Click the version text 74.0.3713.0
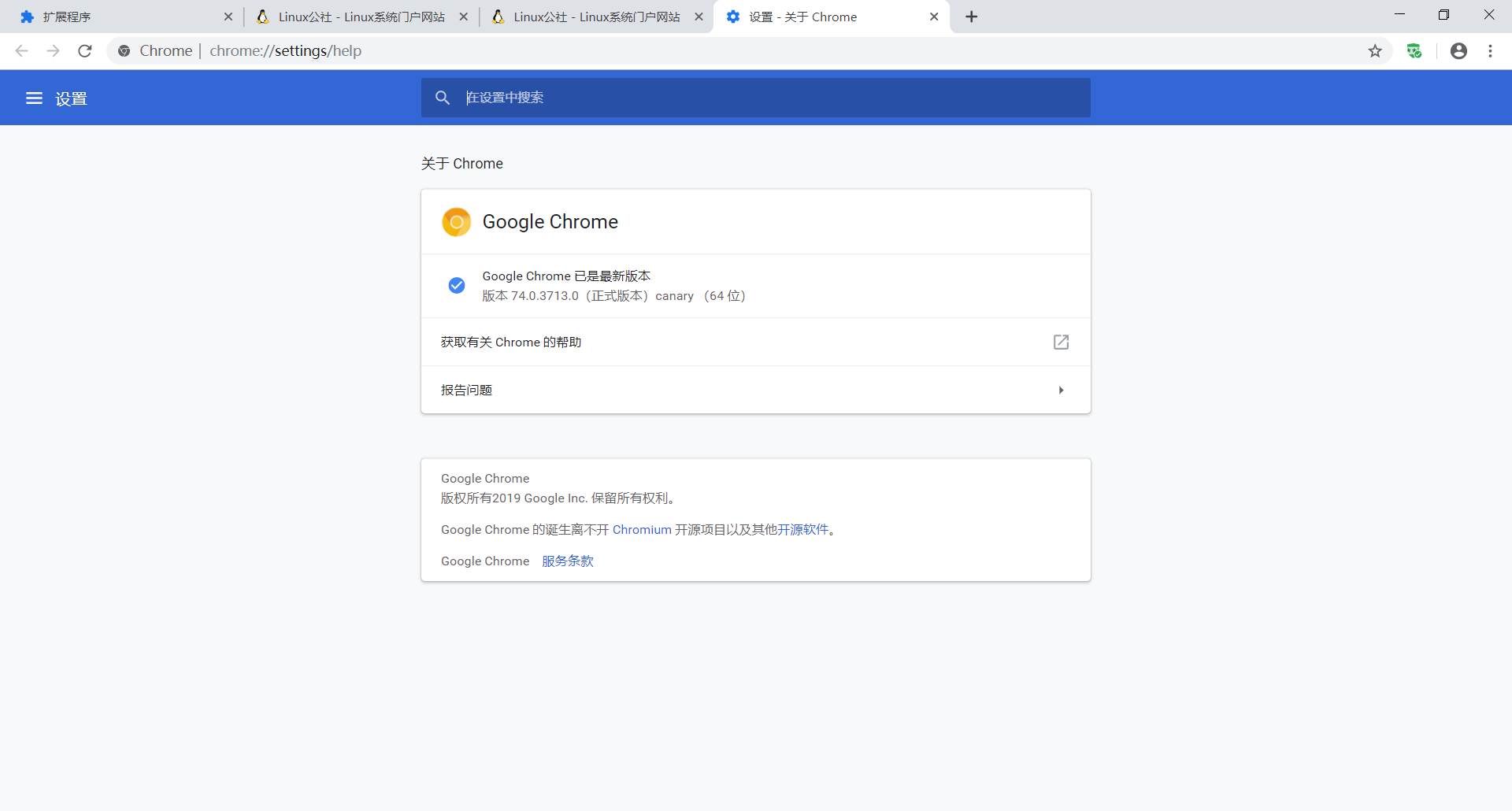The width and height of the screenshot is (1512, 811). pos(545,296)
